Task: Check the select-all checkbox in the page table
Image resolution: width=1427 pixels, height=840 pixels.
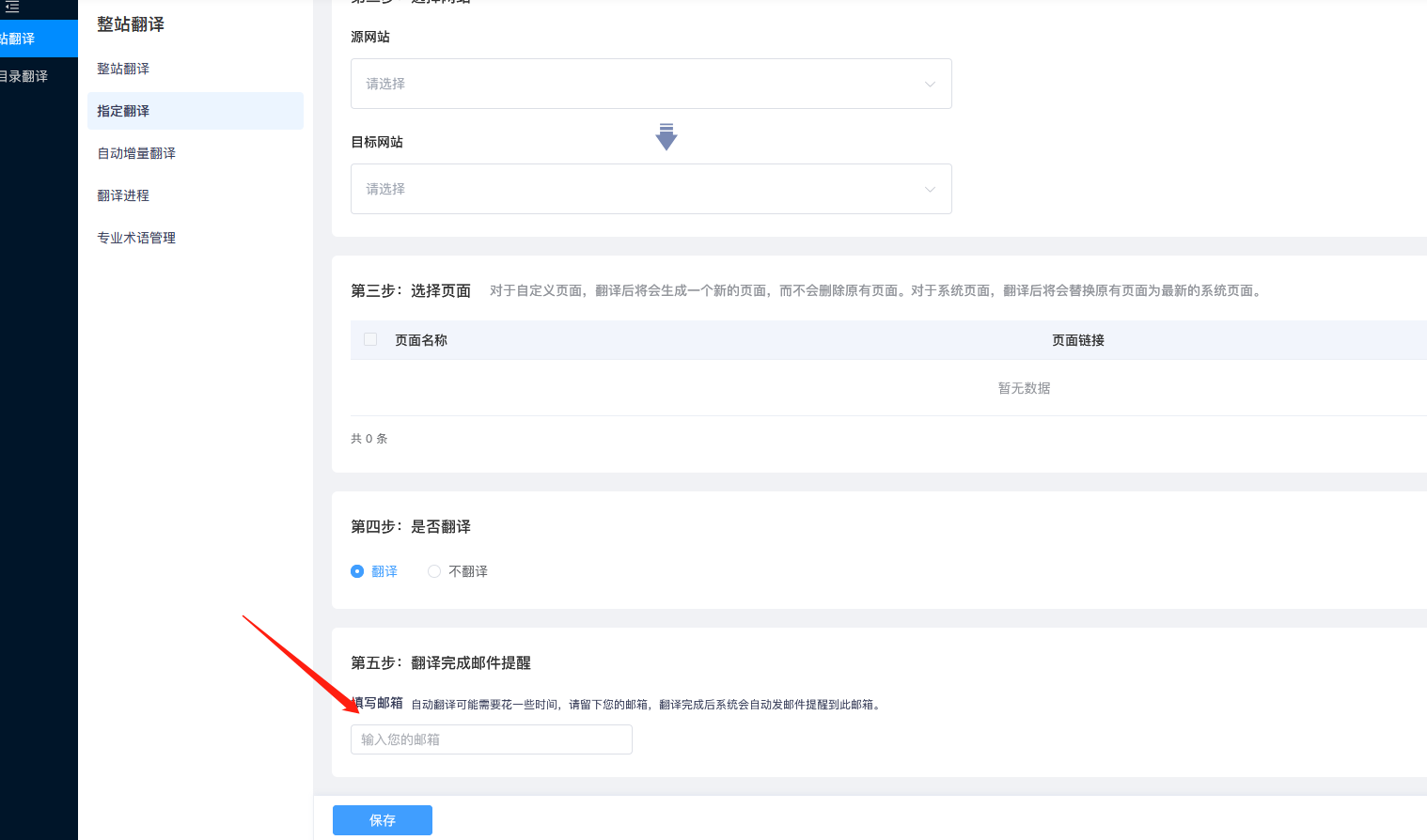Action: pos(370,339)
